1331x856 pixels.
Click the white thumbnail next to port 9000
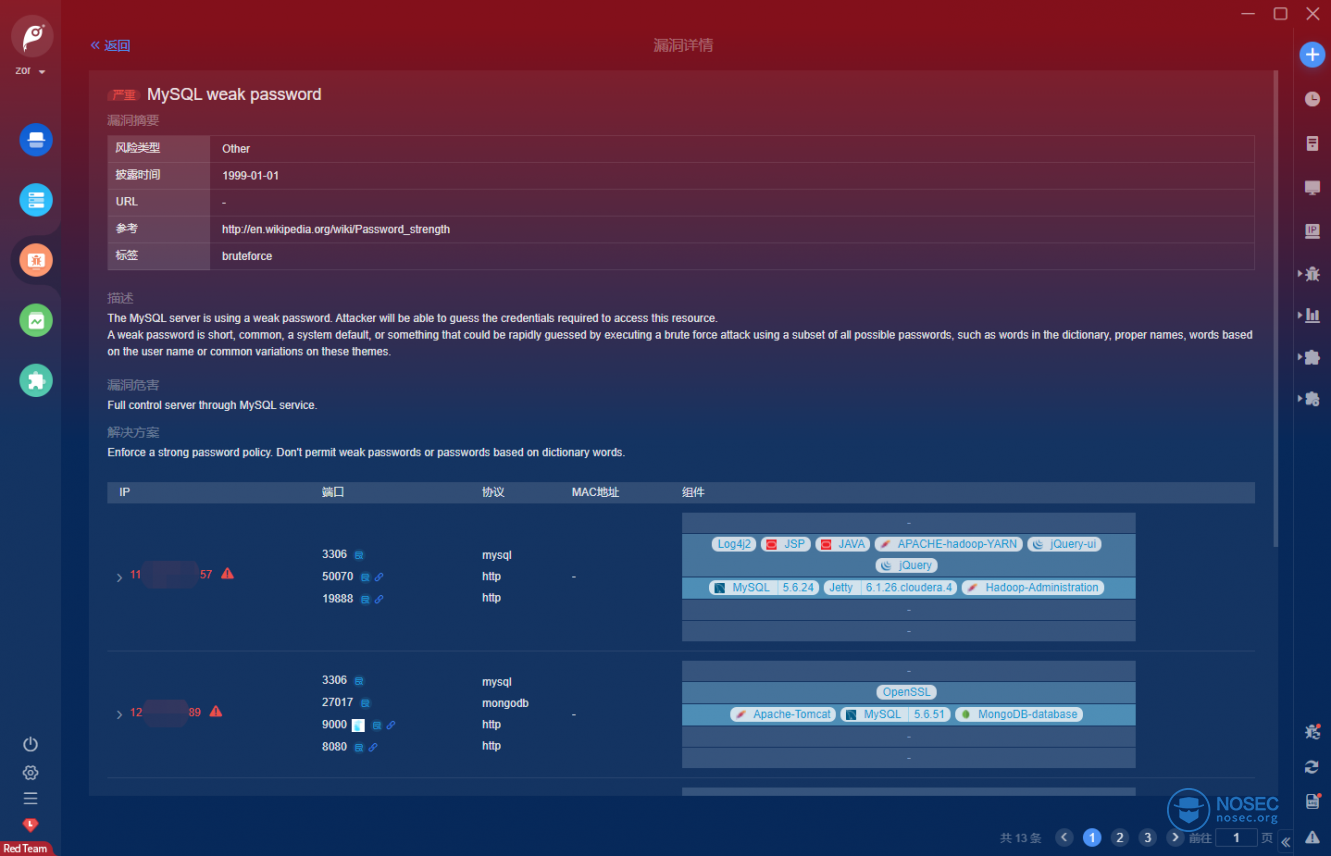(x=358, y=725)
